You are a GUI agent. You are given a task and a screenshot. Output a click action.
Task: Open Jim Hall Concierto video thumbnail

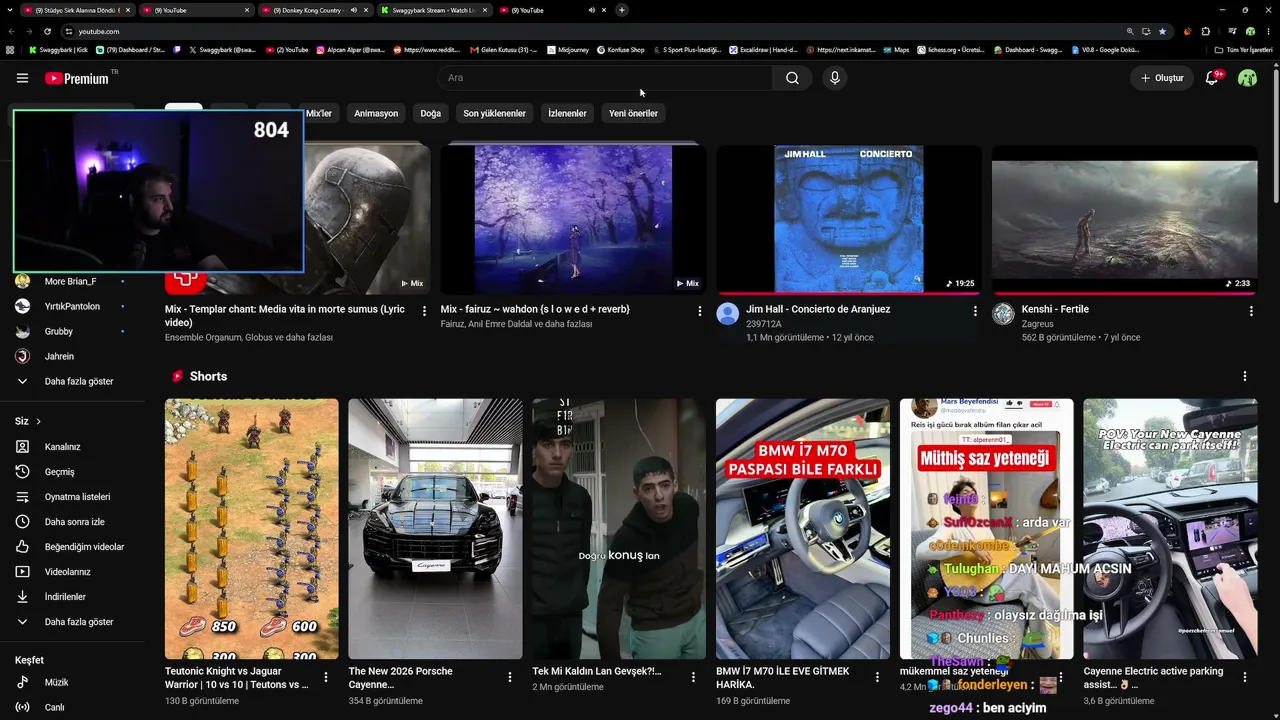click(x=849, y=219)
